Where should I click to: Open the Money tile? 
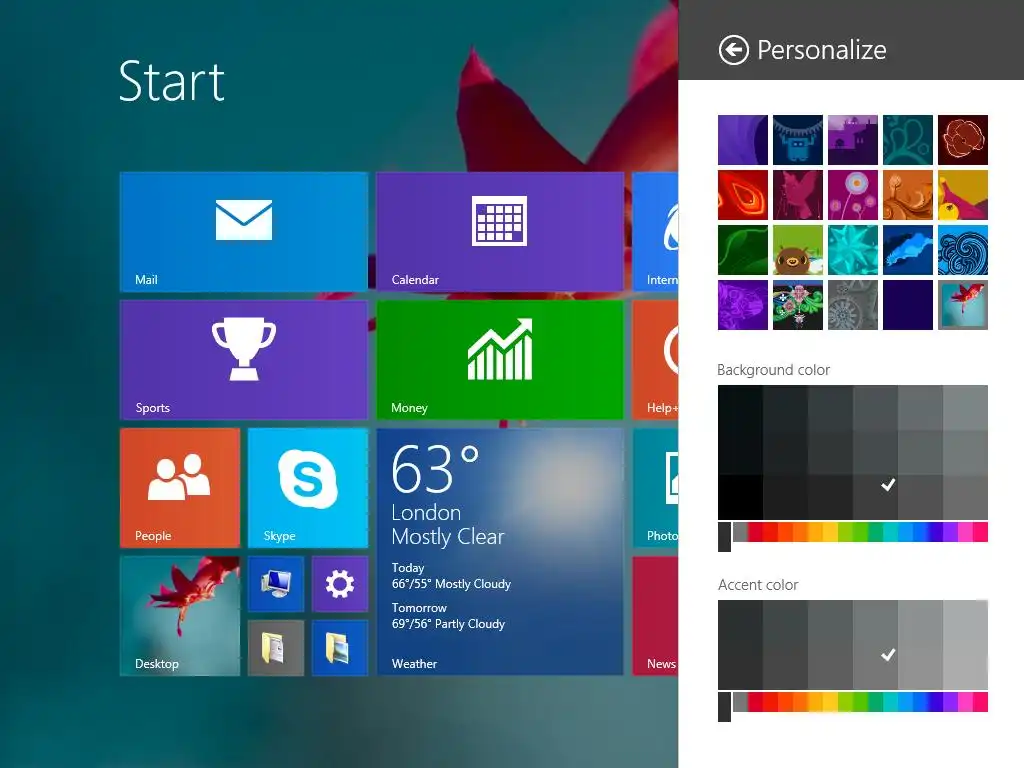[500, 360]
